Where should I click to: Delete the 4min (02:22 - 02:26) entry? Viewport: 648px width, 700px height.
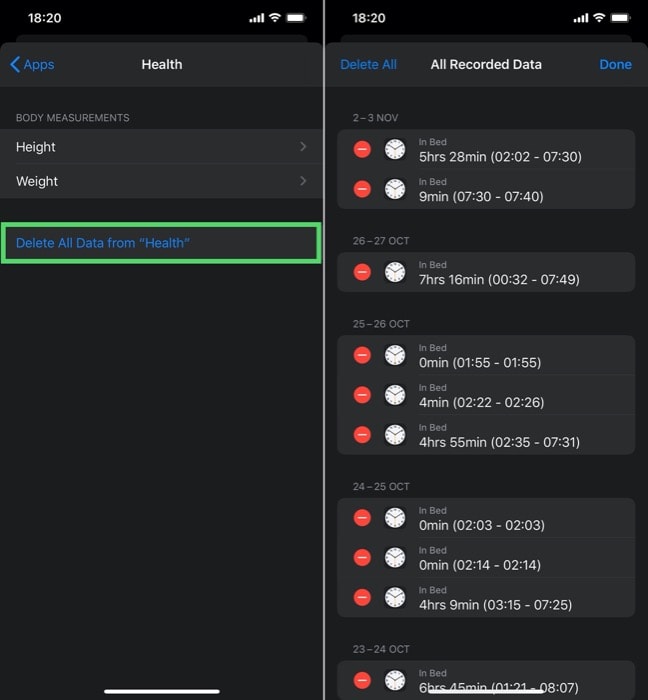[362, 395]
